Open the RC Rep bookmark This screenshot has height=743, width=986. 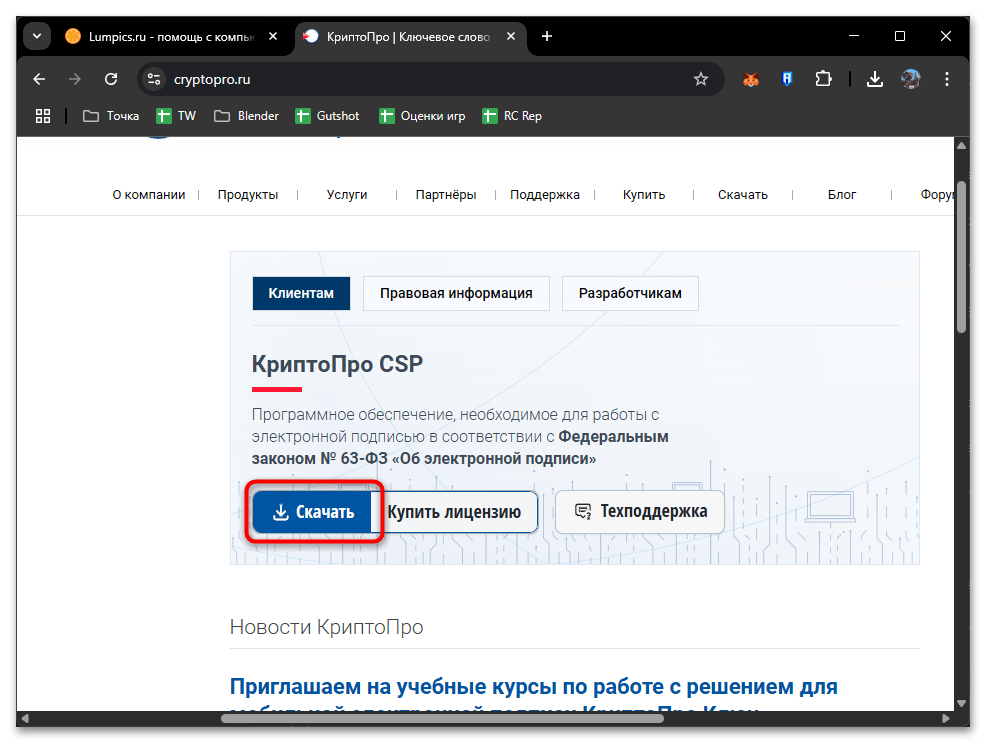512,116
